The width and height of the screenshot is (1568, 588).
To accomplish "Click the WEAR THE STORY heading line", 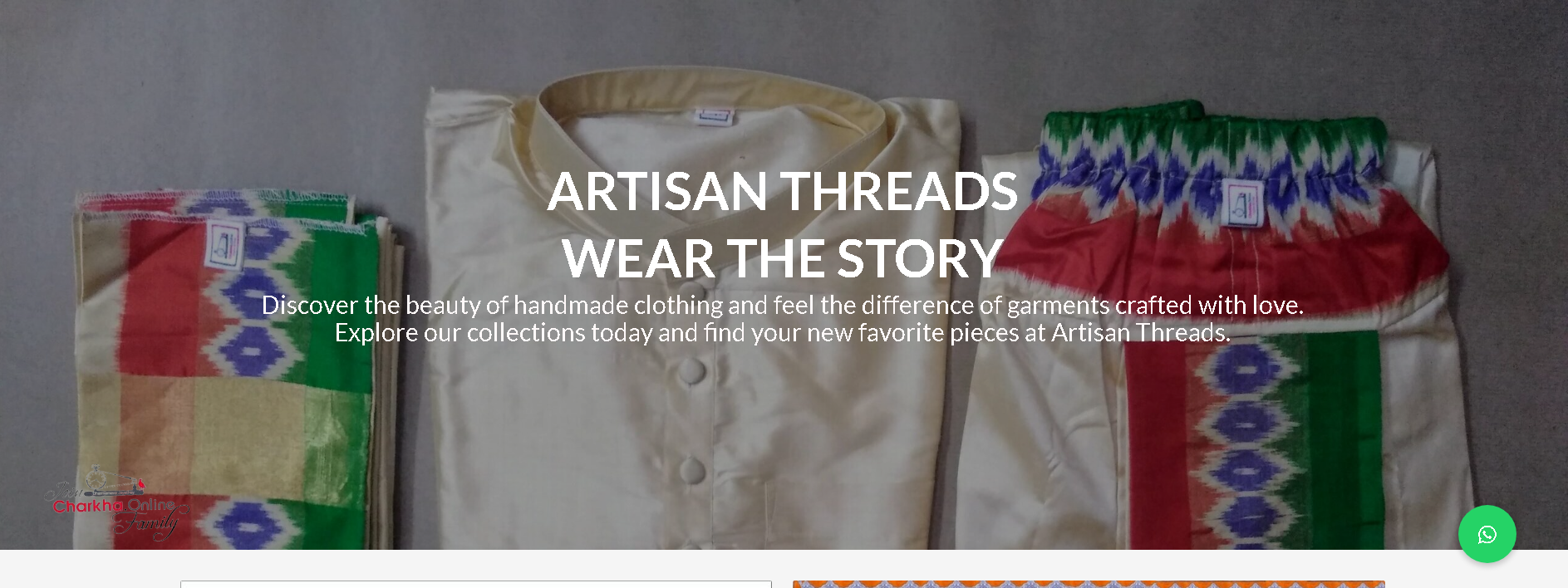I will tap(782, 258).
